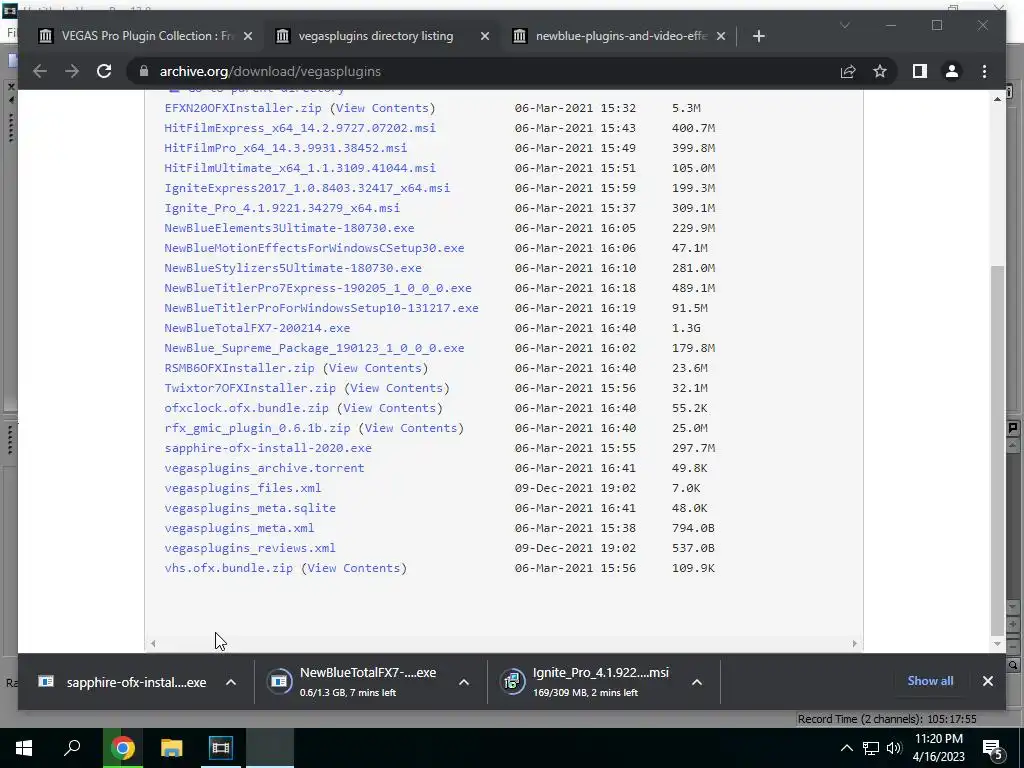Switch to newblue-plugins-and-video-effects tab
The image size is (1024, 768).
click(x=620, y=36)
